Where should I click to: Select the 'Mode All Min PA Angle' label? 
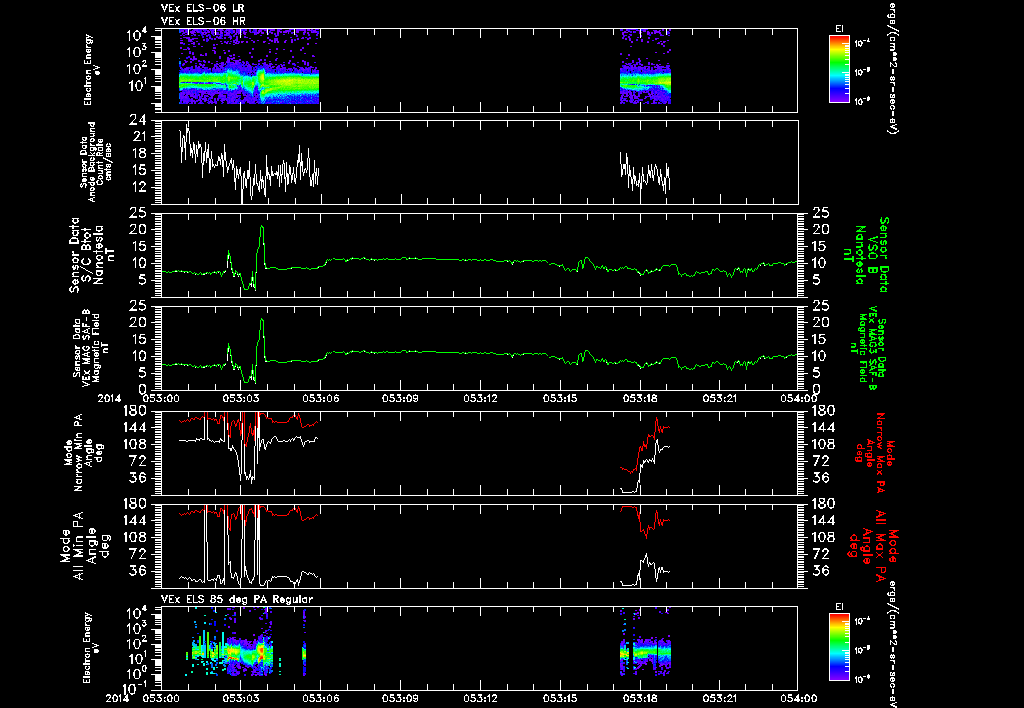coord(80,546)
